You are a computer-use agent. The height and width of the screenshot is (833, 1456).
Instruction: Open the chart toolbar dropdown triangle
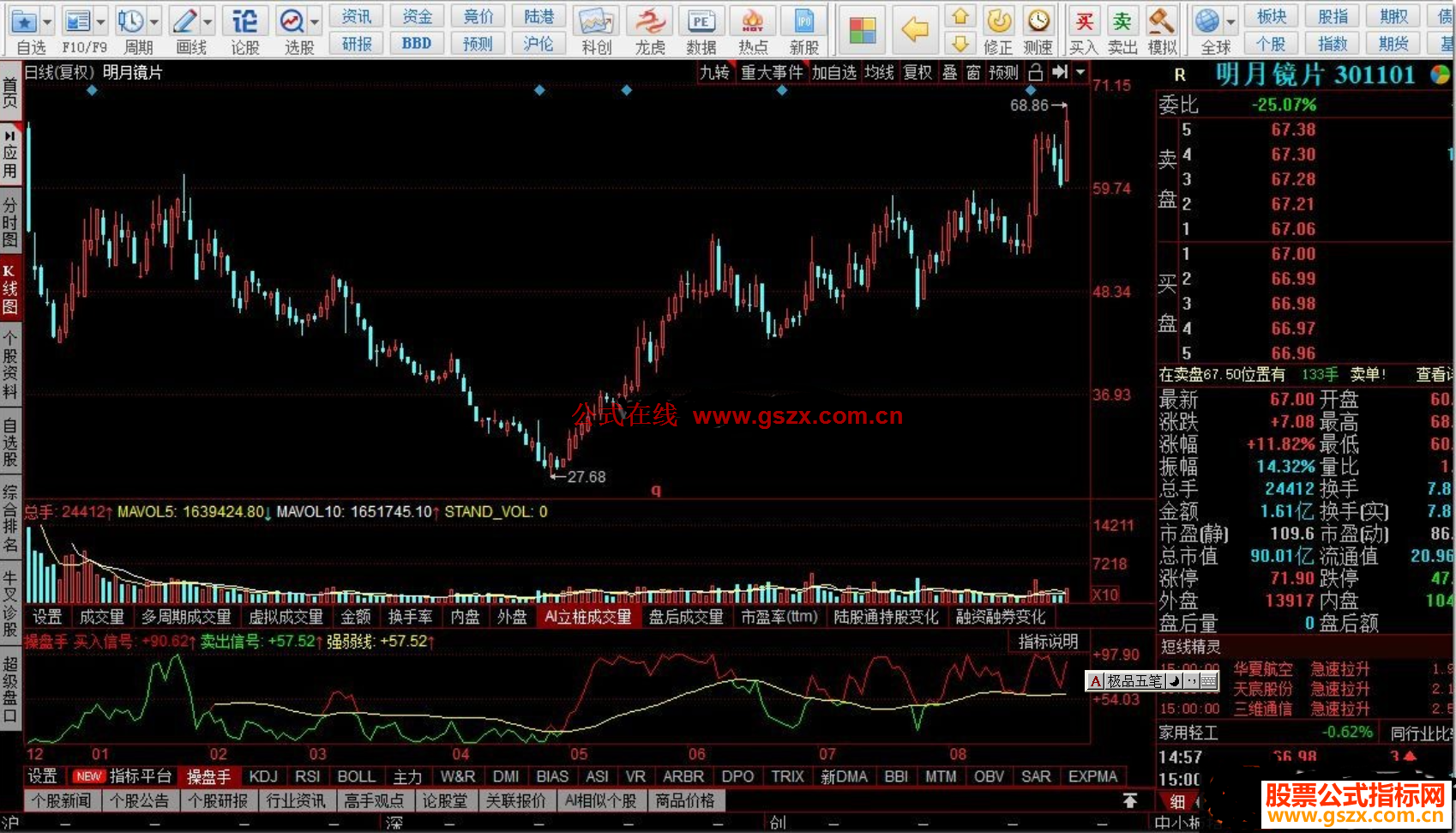(1080, 72)
